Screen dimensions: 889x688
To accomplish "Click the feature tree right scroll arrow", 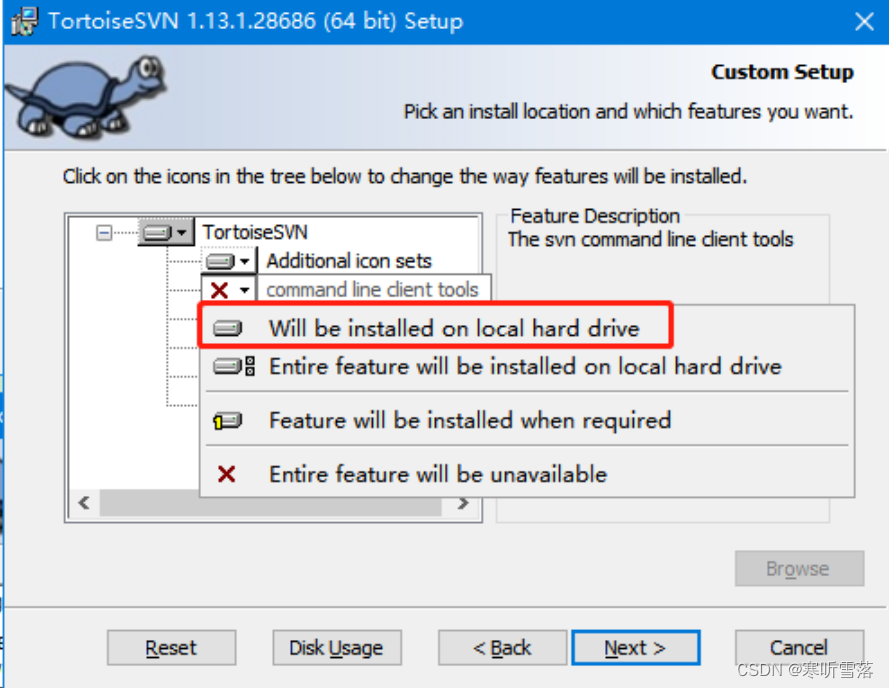I will pos(463,503).
